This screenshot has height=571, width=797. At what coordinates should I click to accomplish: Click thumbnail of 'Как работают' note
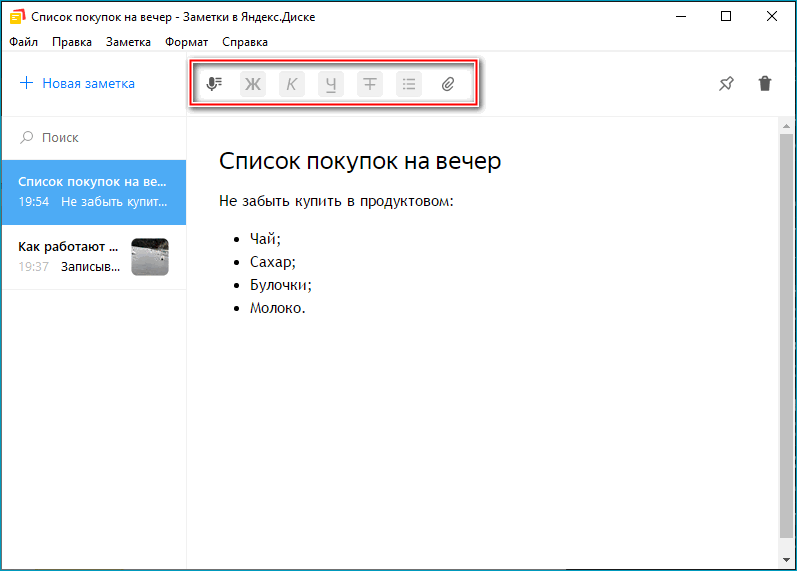(x=150, y=257)
